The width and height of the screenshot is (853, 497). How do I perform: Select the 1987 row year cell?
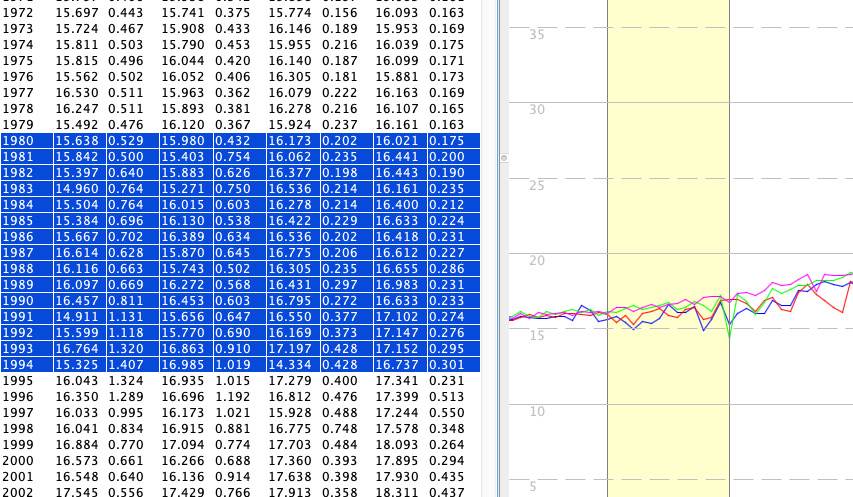point(19,253)
